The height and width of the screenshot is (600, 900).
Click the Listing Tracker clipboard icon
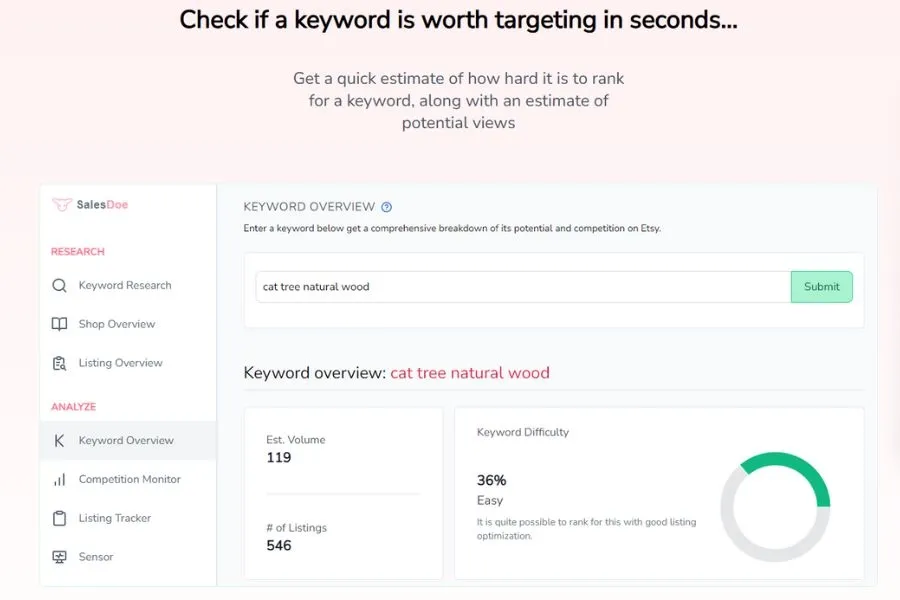59,518
